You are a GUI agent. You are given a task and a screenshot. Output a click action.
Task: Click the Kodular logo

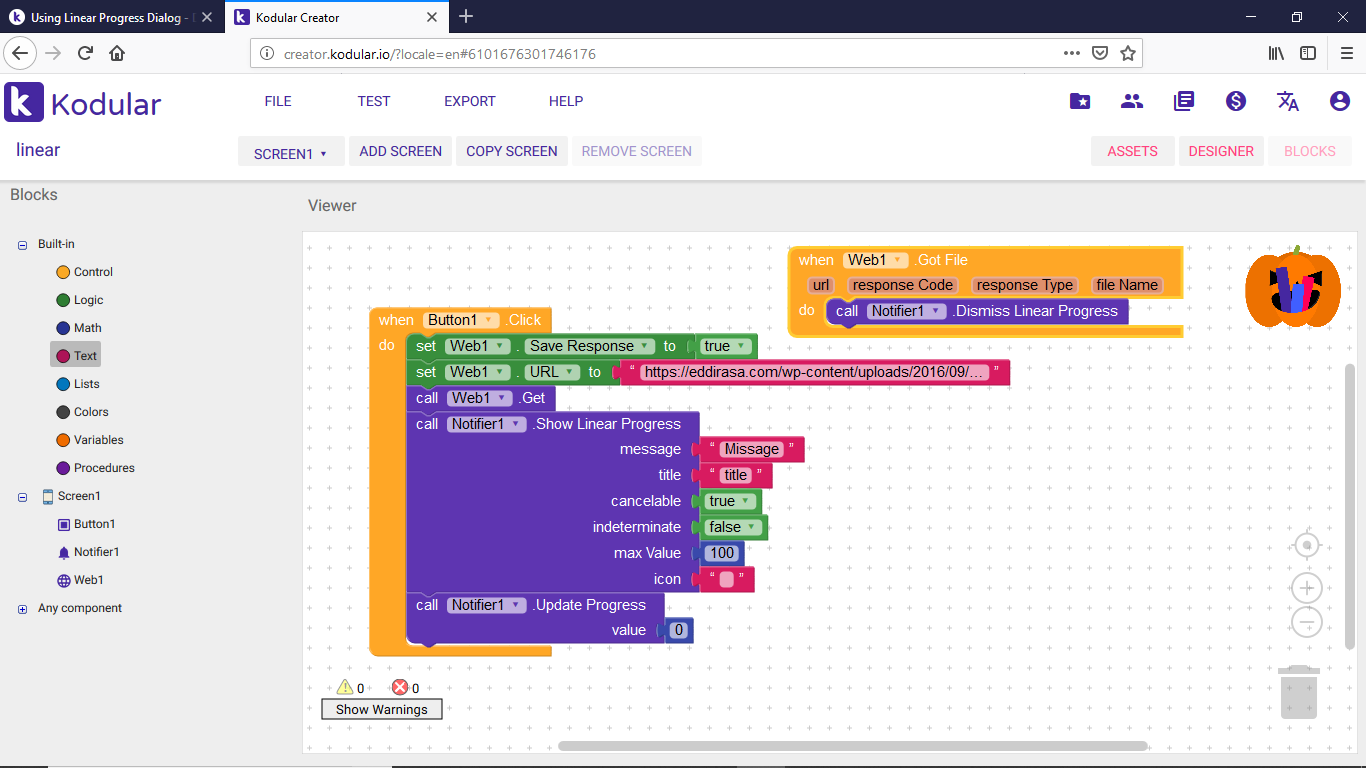83,102
